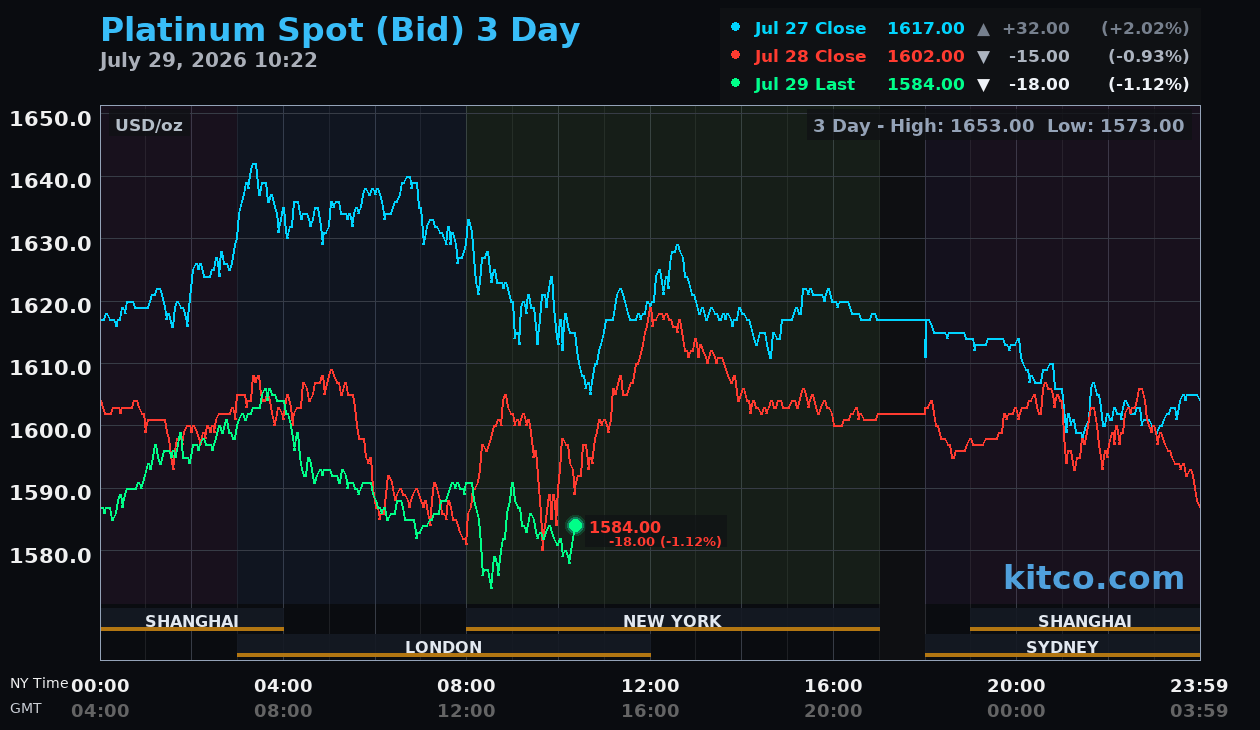The image size is (1260, 730).
Task: Click the NY Time axis label
Action: [39, 684]
